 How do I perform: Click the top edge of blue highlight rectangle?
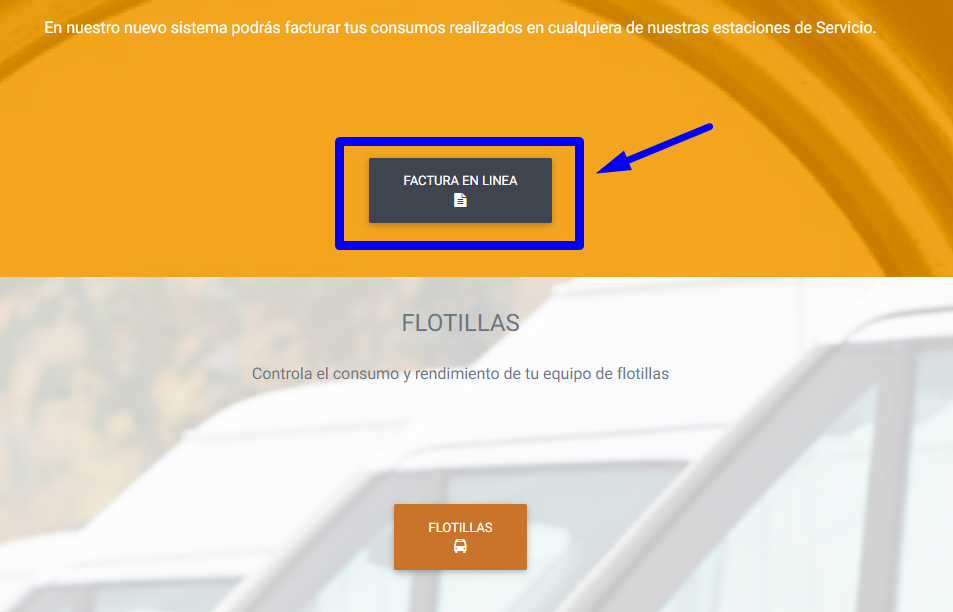click(x=459, y=142)
